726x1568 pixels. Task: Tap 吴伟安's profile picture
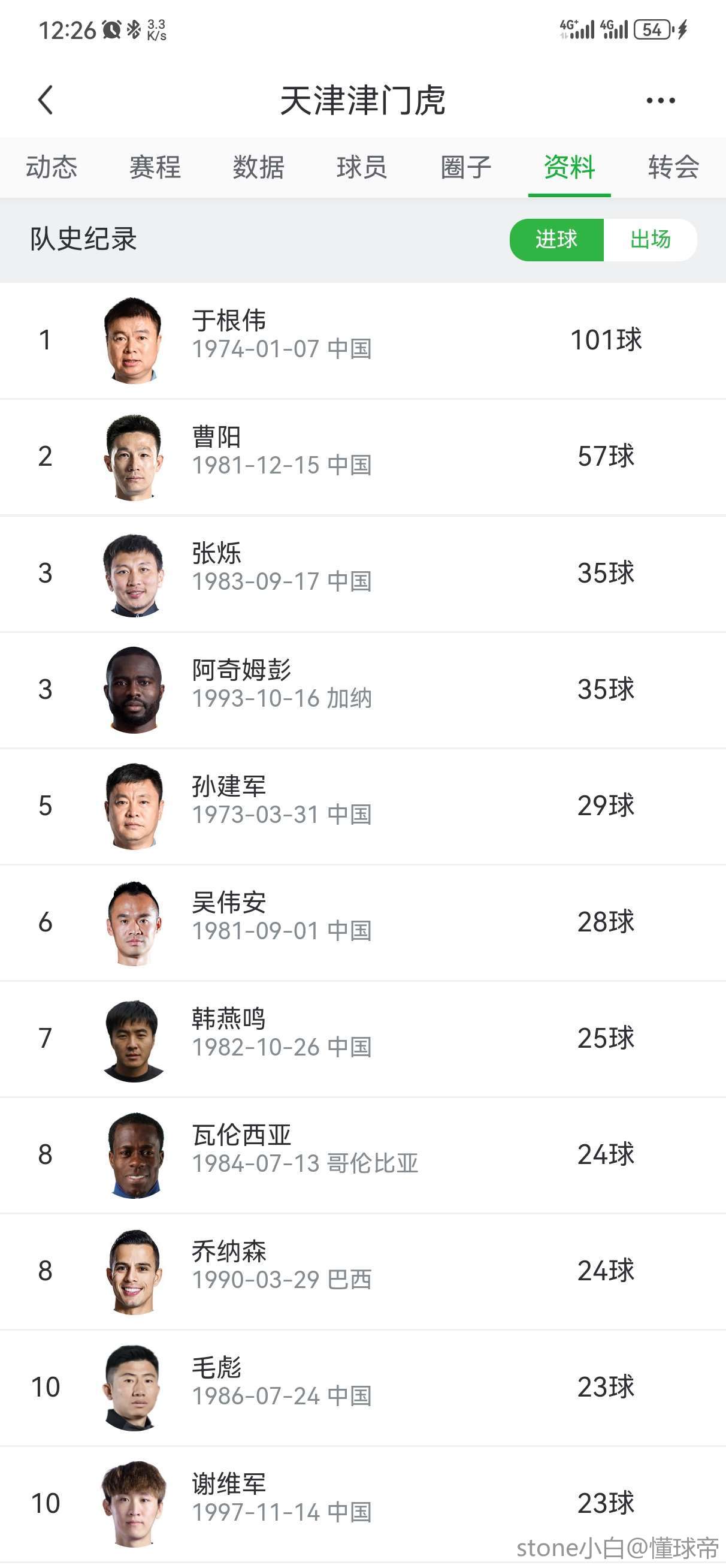[x=134, y=922]
